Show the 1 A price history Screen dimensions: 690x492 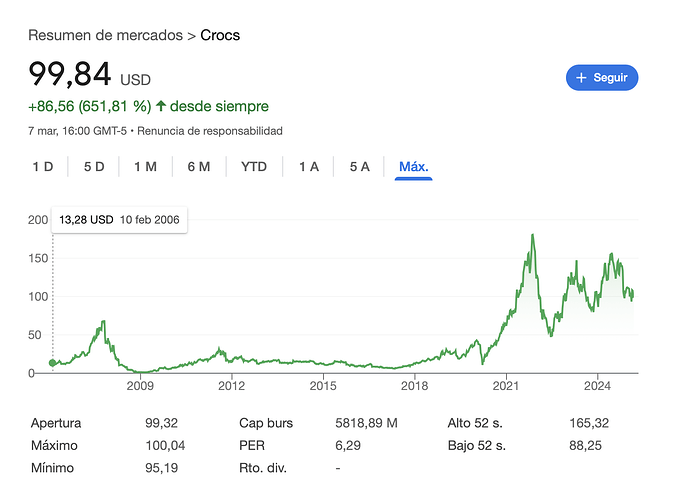309,167
